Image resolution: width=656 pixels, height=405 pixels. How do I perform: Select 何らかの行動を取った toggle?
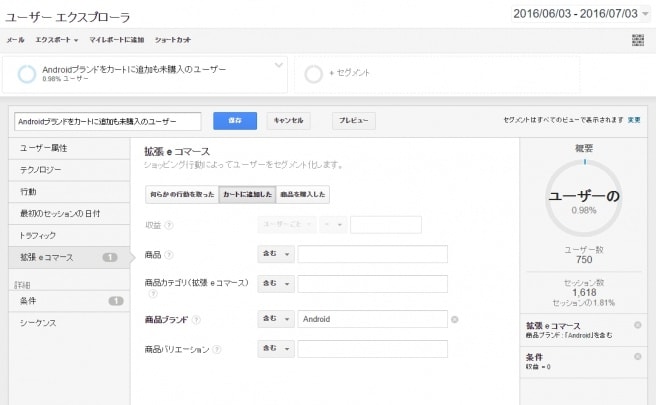[182, 195]
